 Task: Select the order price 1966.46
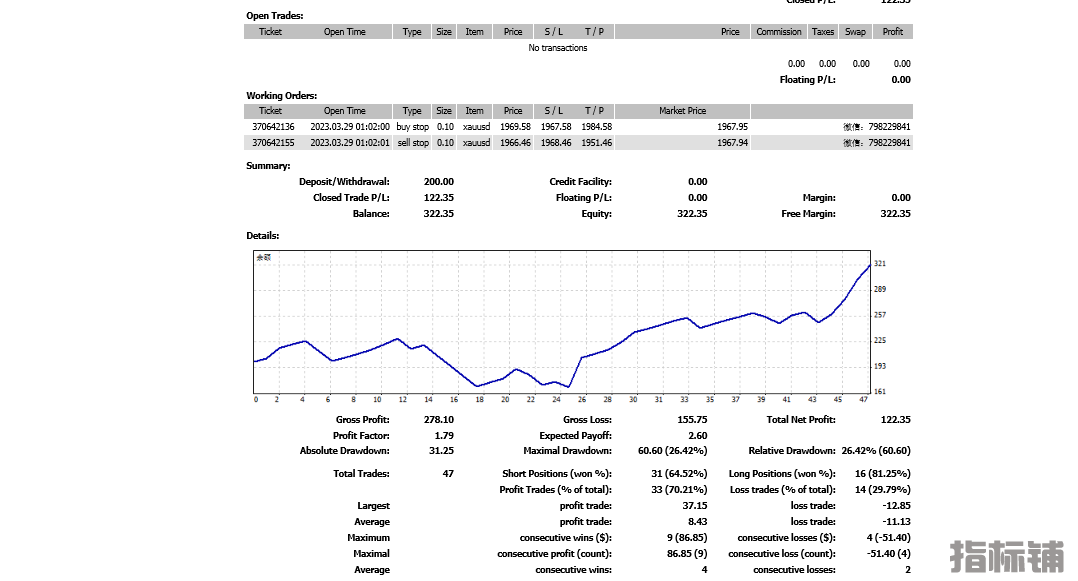[516, 142]
